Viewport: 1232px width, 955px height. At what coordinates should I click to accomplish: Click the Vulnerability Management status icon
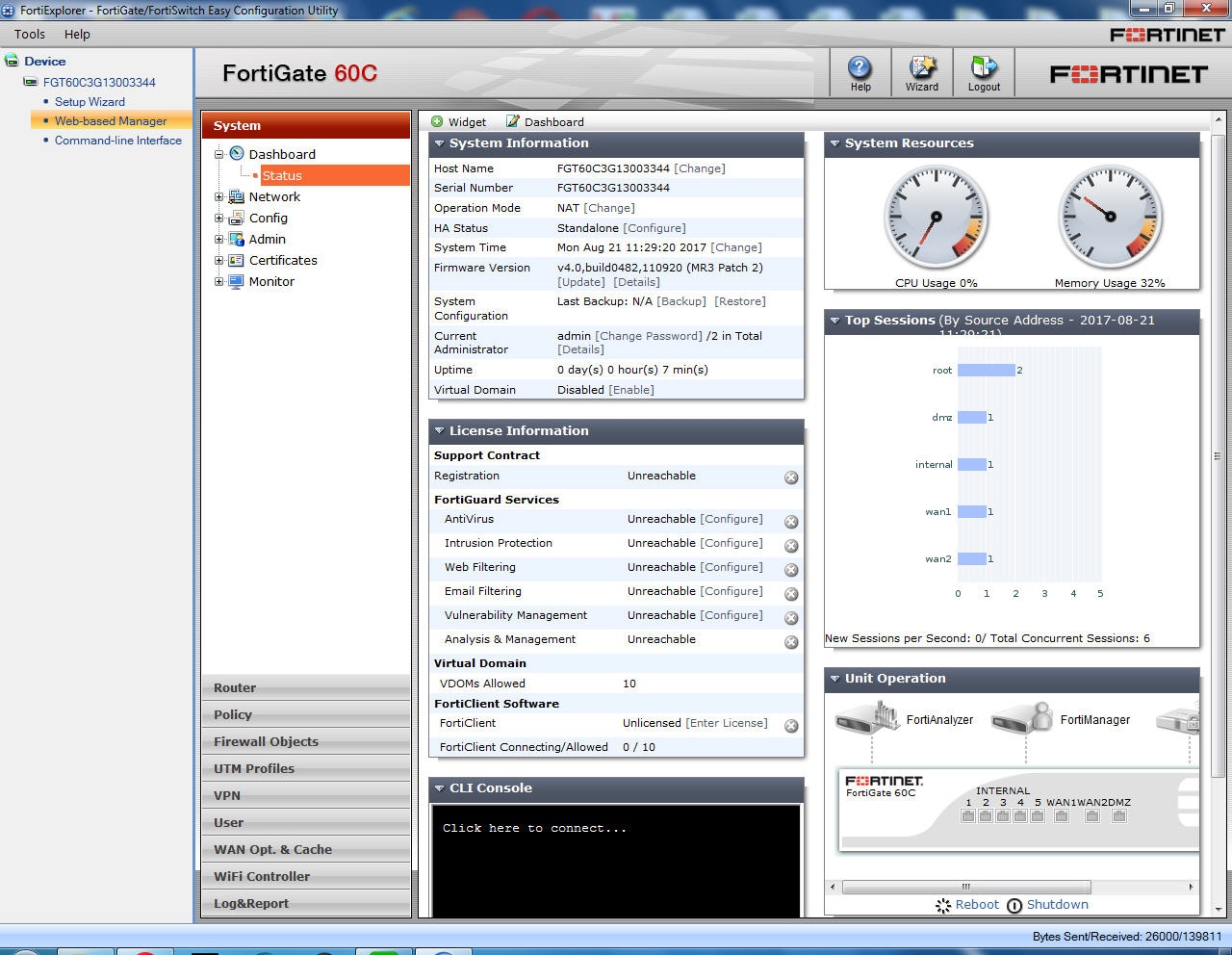(x=791, y=618)
